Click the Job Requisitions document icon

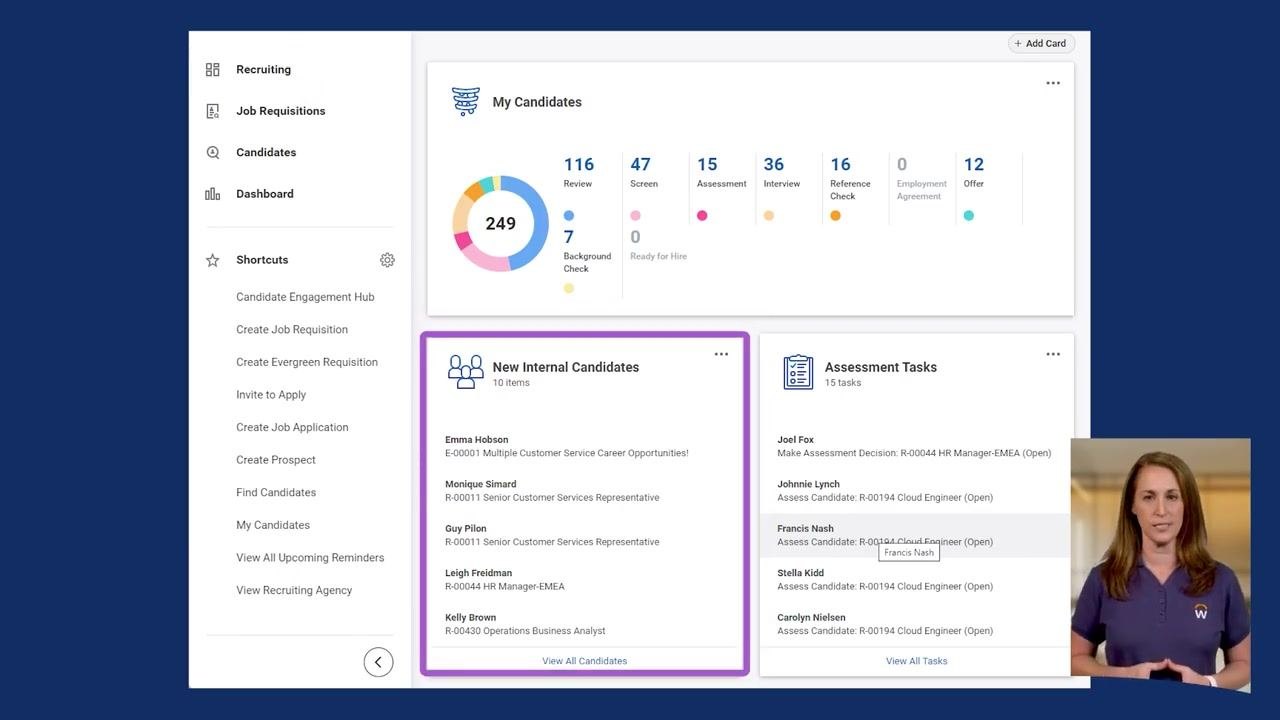[x=212, y=111]
